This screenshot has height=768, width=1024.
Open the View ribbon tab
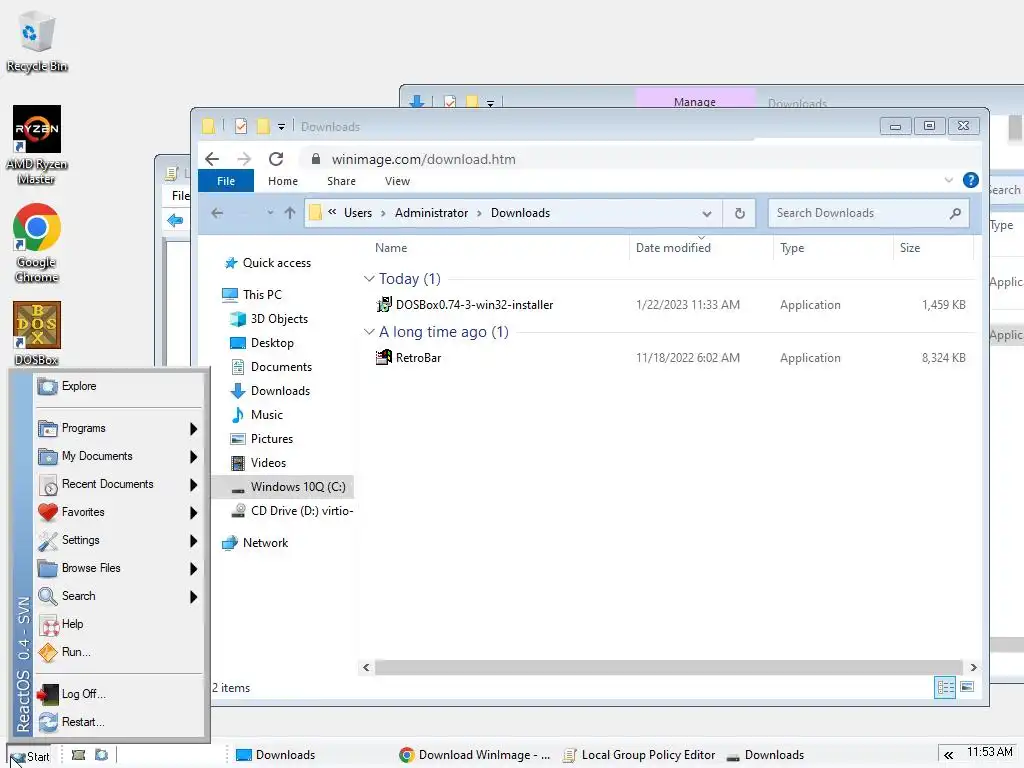(x=397, y=181)
